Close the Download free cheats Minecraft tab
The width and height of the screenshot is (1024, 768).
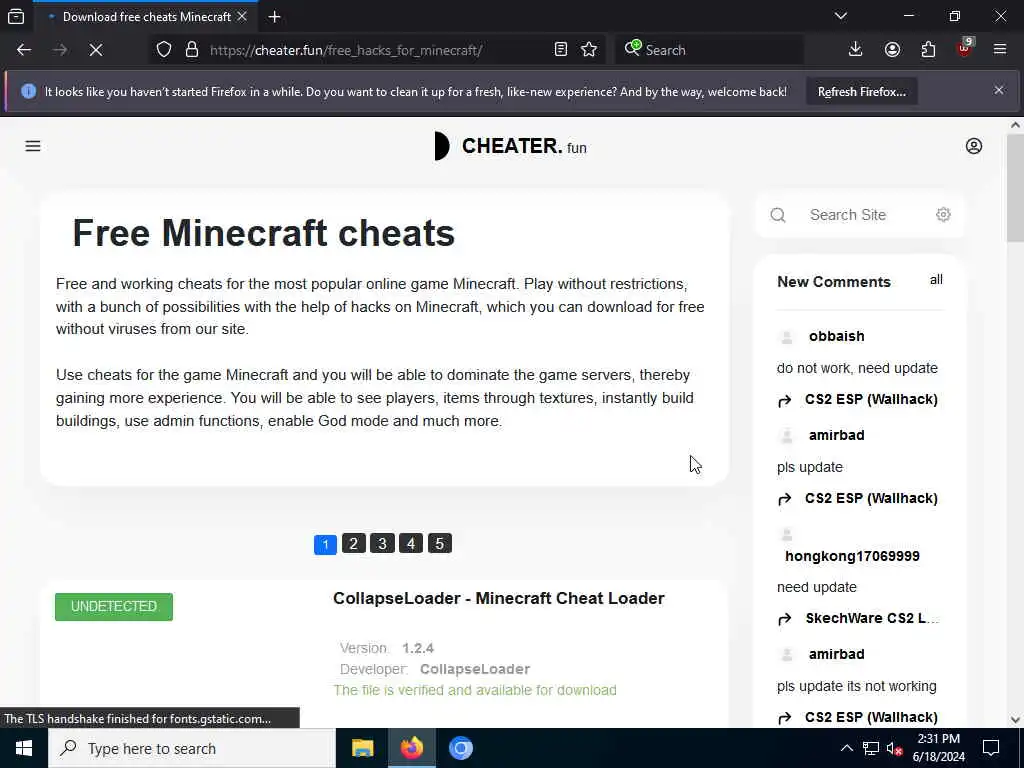pos(242,16)
